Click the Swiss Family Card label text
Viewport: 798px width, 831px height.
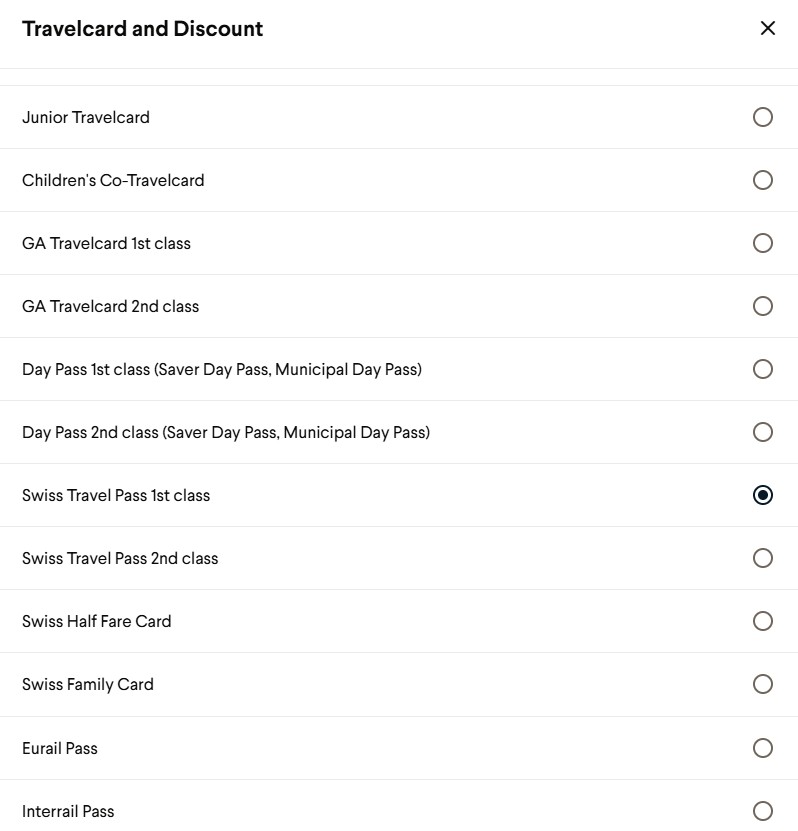coord(88,684)
